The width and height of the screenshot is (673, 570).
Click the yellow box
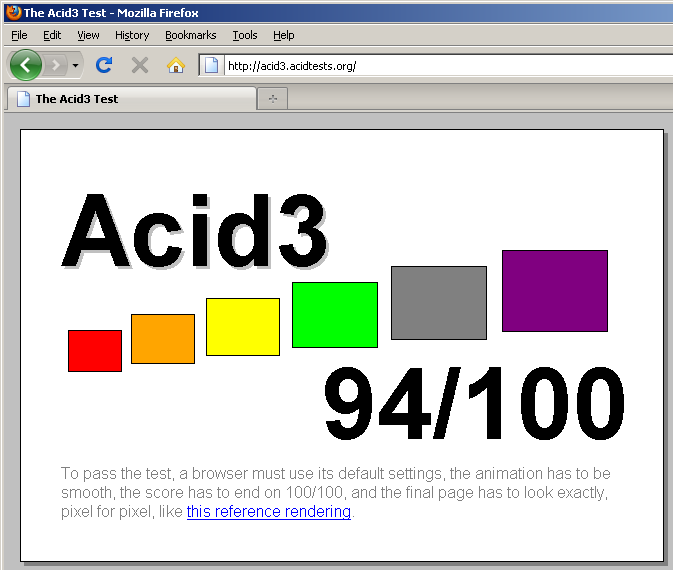pyautogui.click(x=243, y=327)
